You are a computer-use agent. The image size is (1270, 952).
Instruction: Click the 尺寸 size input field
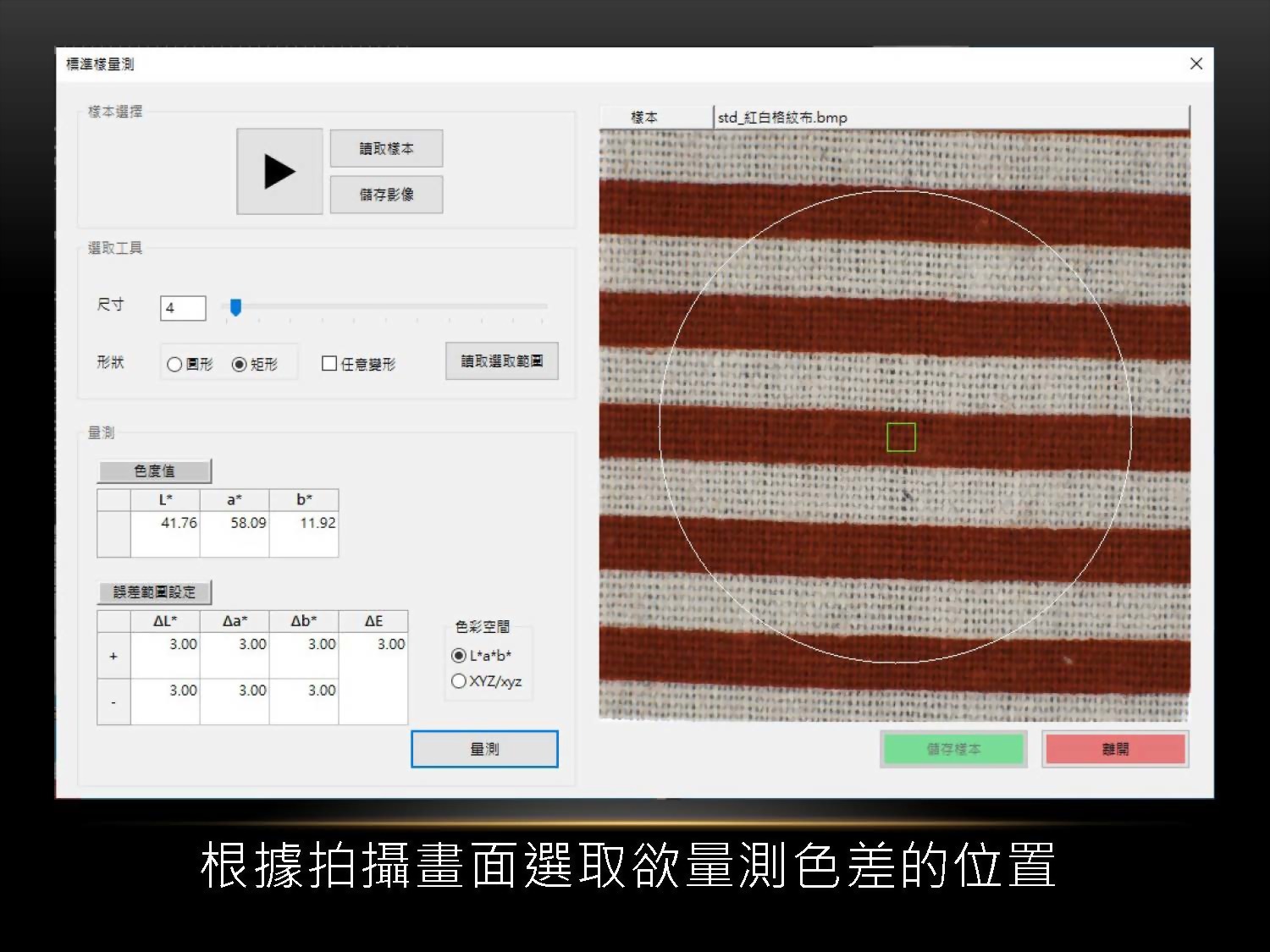pyautogui.click(x=183, y=308)
